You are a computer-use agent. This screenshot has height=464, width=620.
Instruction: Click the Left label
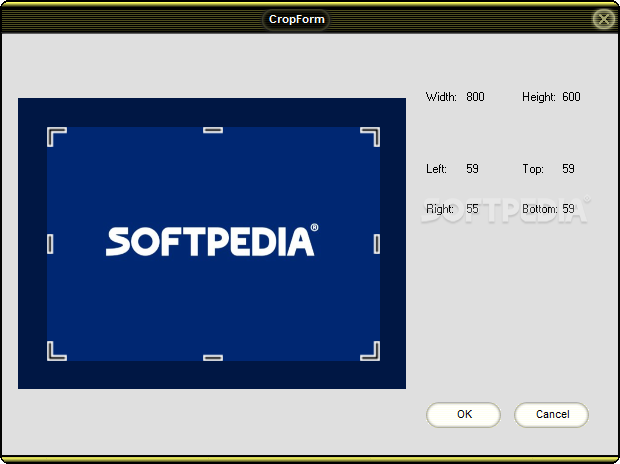click(437, 169)
